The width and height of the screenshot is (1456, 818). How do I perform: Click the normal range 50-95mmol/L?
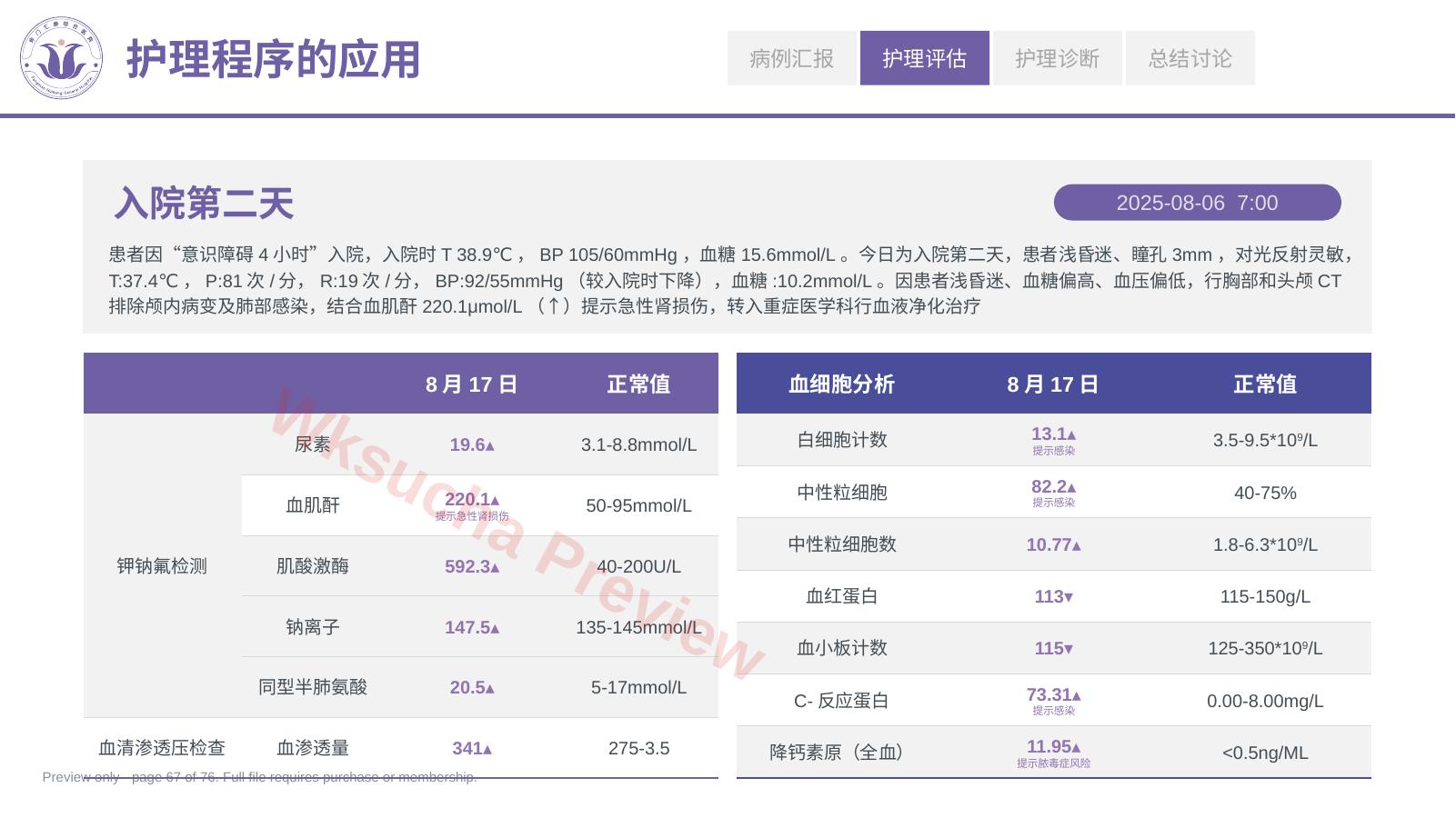point(638,505)
